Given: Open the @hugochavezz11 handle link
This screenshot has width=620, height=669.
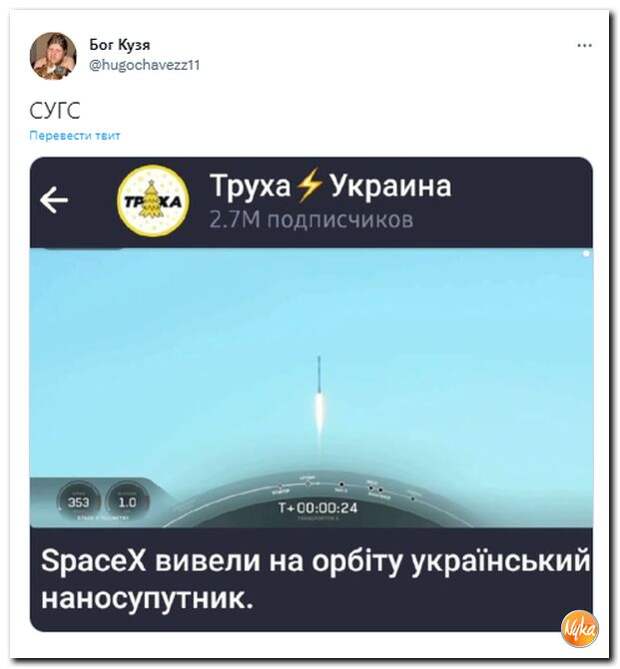Looking at the screenshot, I should [144, 65].
